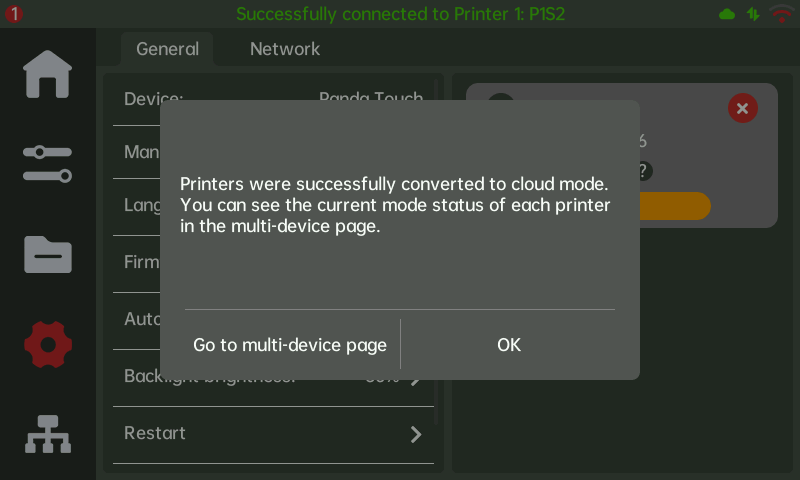Click the question mark help icon

tap(644, 171)
